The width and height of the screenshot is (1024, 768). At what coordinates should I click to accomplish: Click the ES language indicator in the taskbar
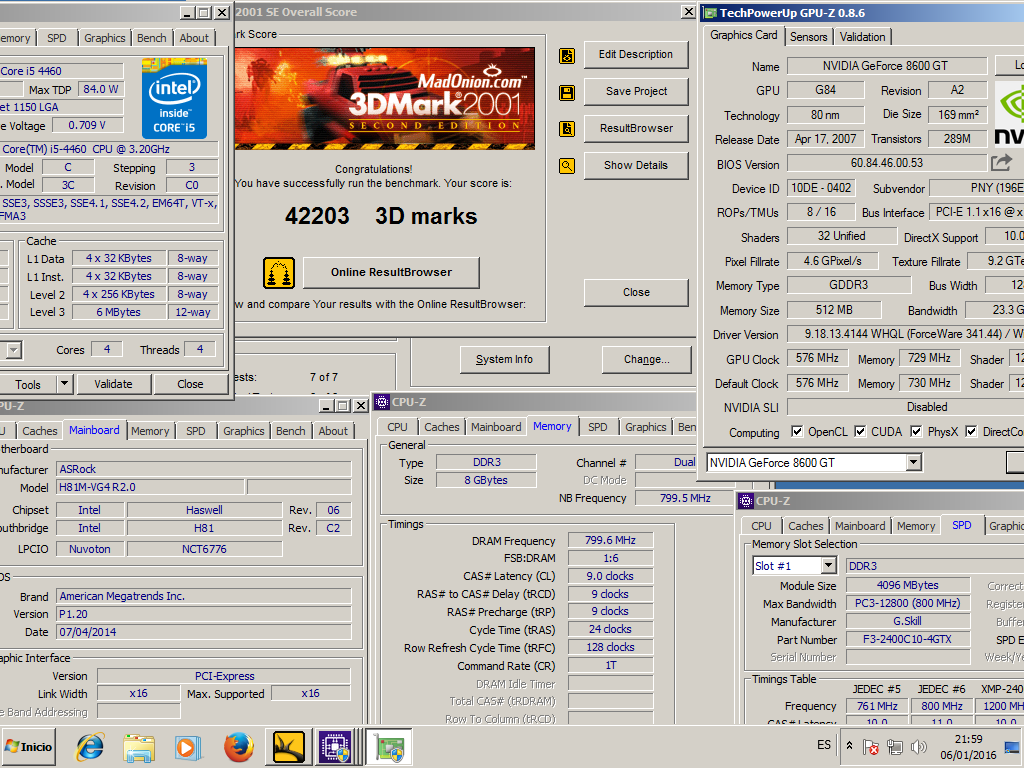824,745
